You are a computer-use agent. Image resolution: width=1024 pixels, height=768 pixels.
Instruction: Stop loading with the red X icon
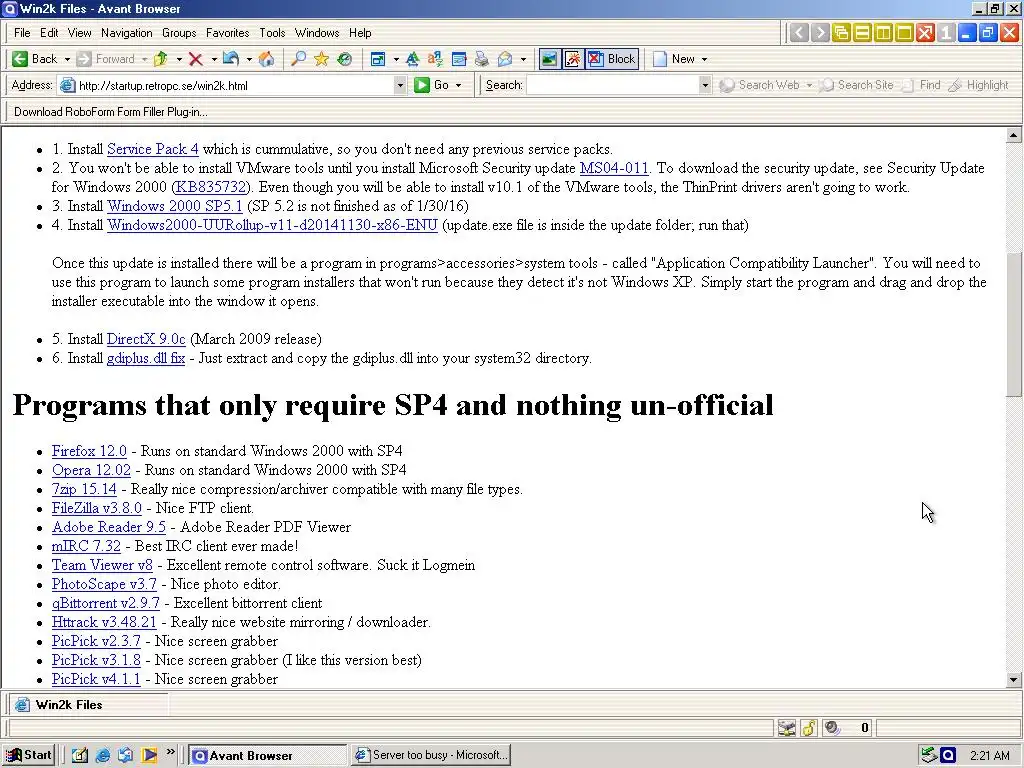pos(195,59)
